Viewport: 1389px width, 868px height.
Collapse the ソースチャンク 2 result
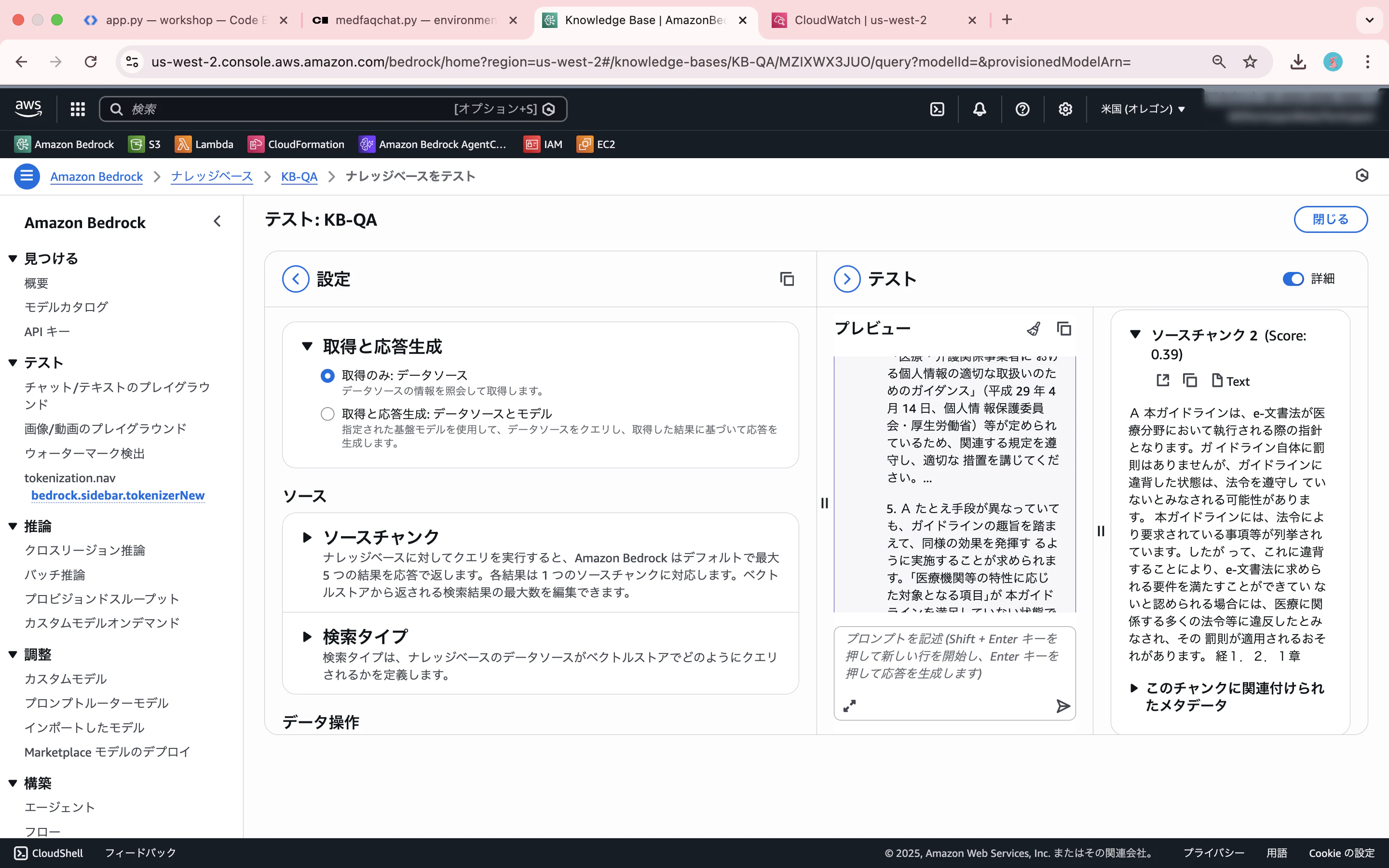[x=1135, y=334]
